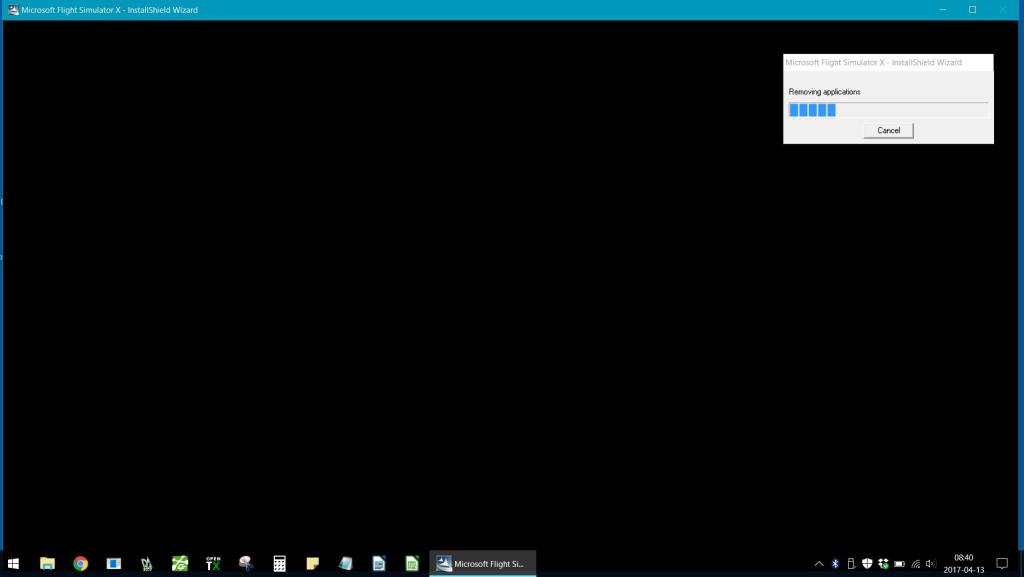Launch OpenTX from the taskbar
The width and height of the screenshot is (1024, 577).
click(213, 563)
